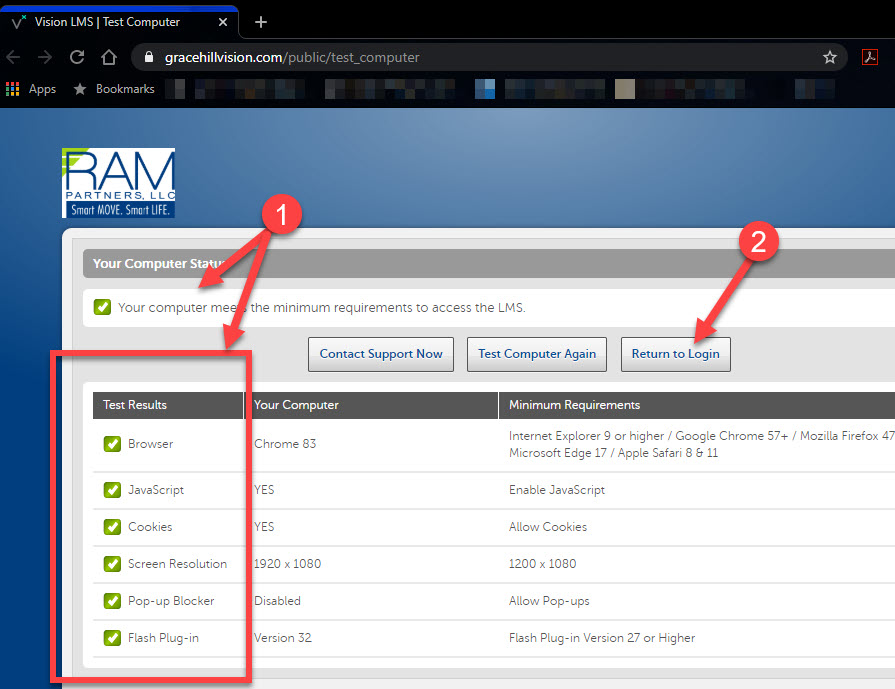Click the Chrome 83 value
Image resolution: width=895 pixels, height=689 pixels.
[x=285, y=444]
